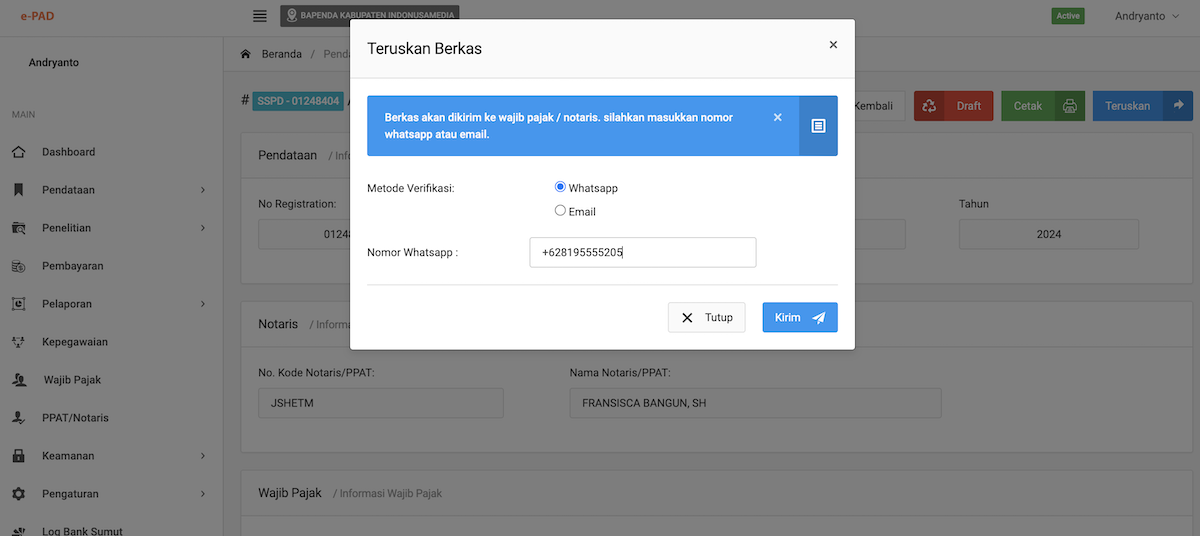Select Whatsapp verification method
Viewport: 1200px width, 536px height.
point(560,187)
